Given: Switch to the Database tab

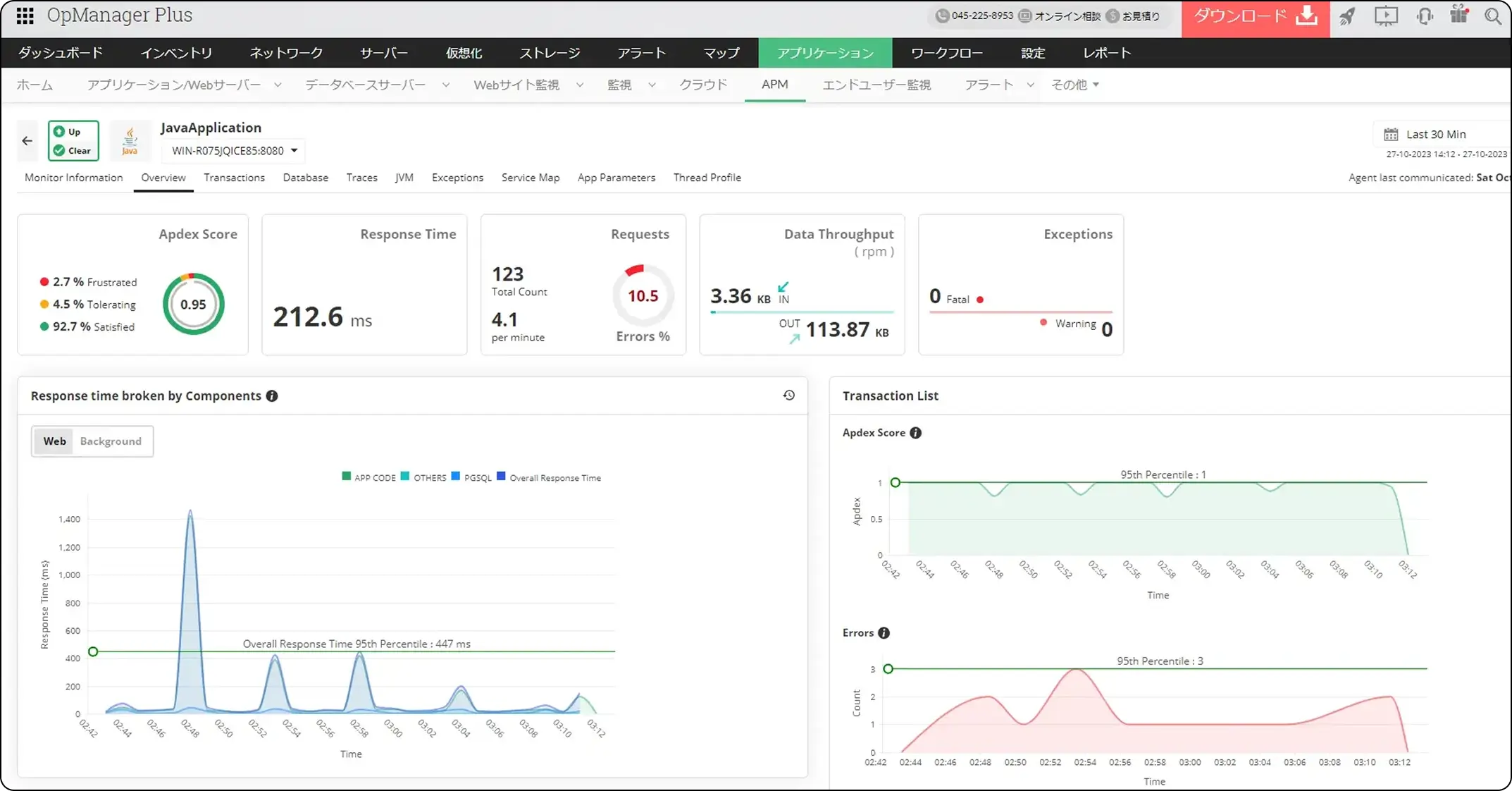Looking at the screenshot, I should tap(306, 178).
